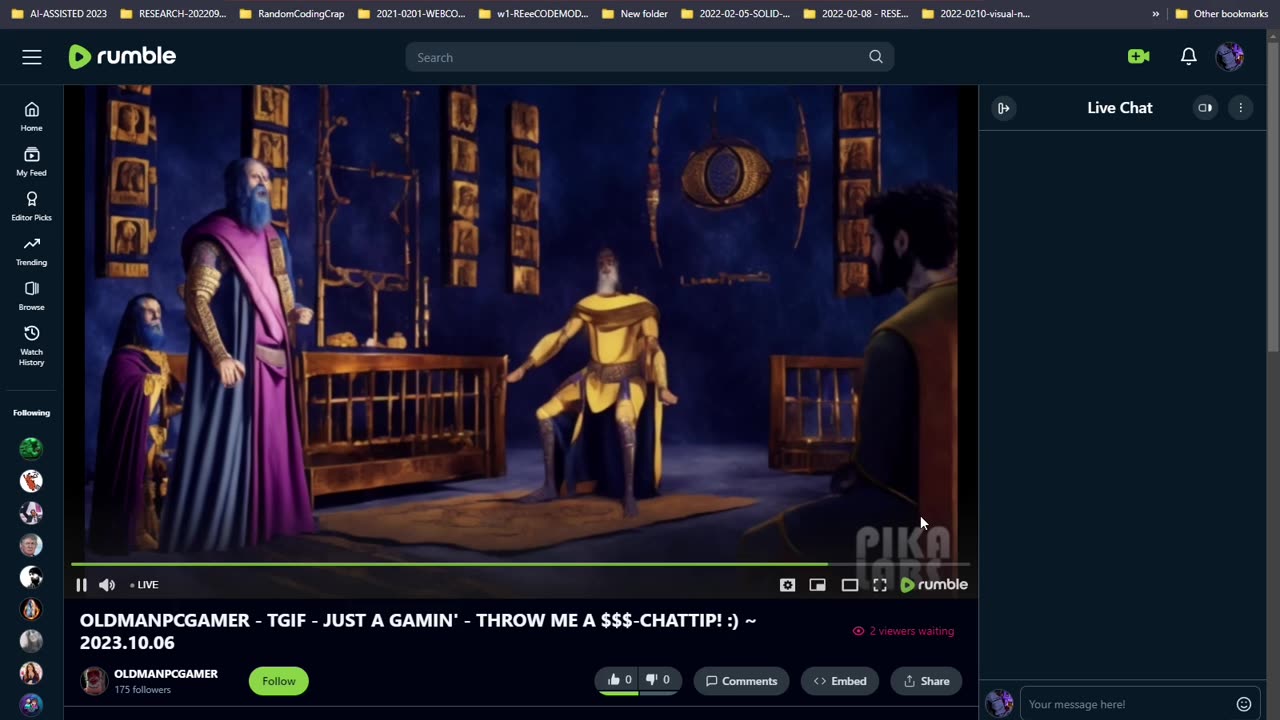Open My Feed in sidebar

click(x=32, y=161)
